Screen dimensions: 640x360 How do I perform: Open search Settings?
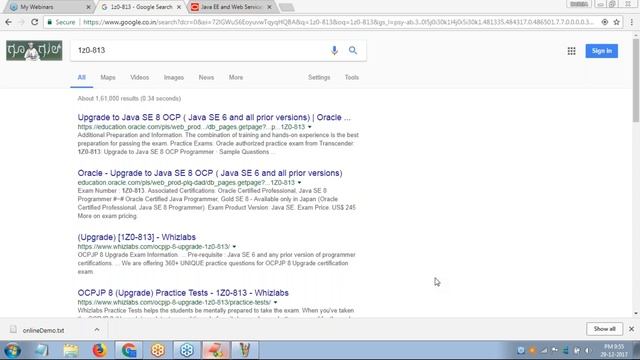319,78
